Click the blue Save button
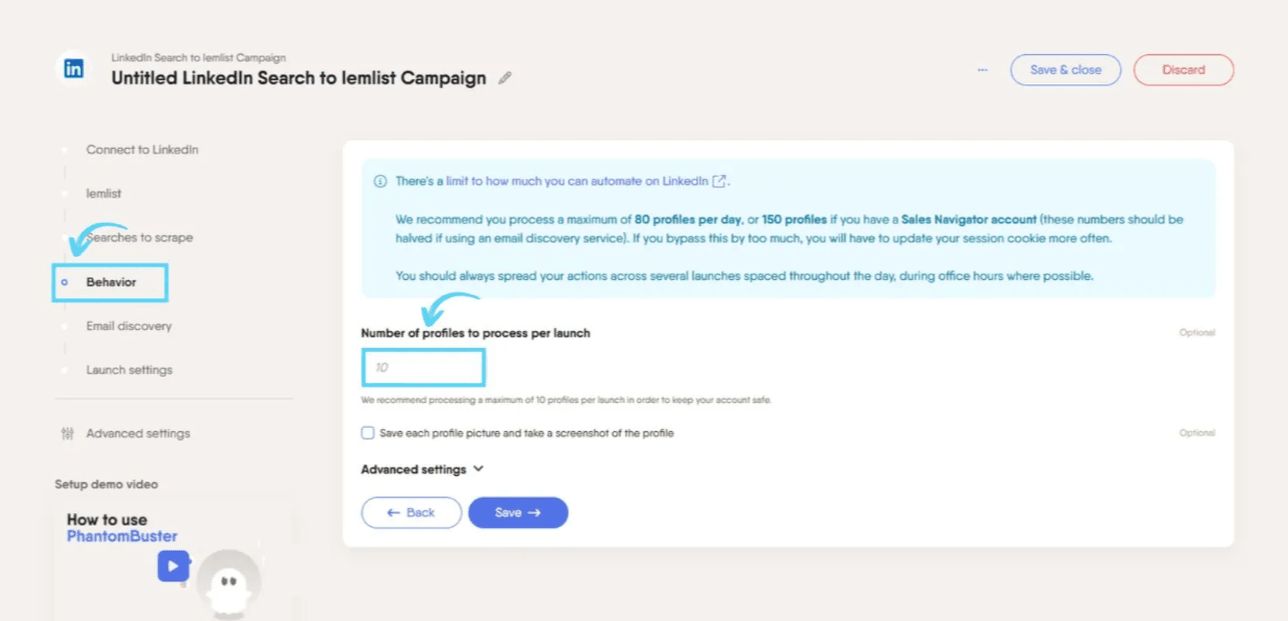 click(x=518, y=513)
